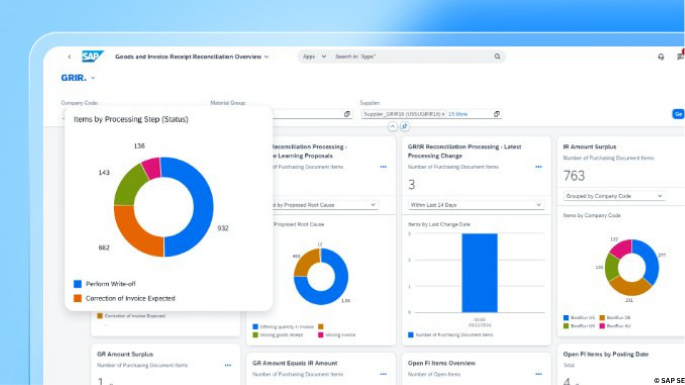Open GR Amount Equals IR Amount card title
This screenshot has width=685, height=385.
pyautogui.click(x=295, y=363)
